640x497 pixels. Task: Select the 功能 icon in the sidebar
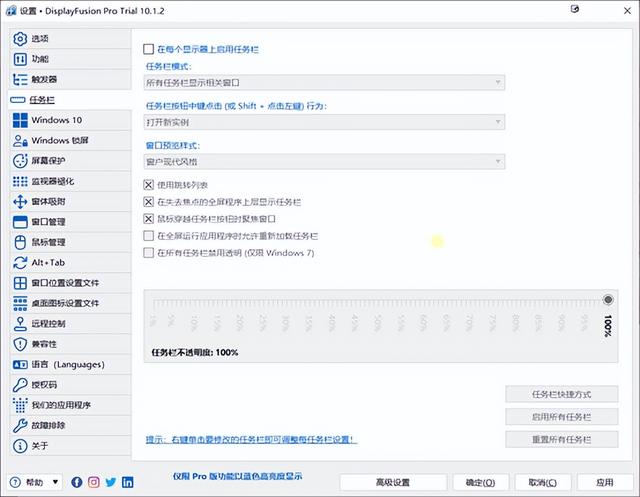pyautogui.click(x=20, y=59)
